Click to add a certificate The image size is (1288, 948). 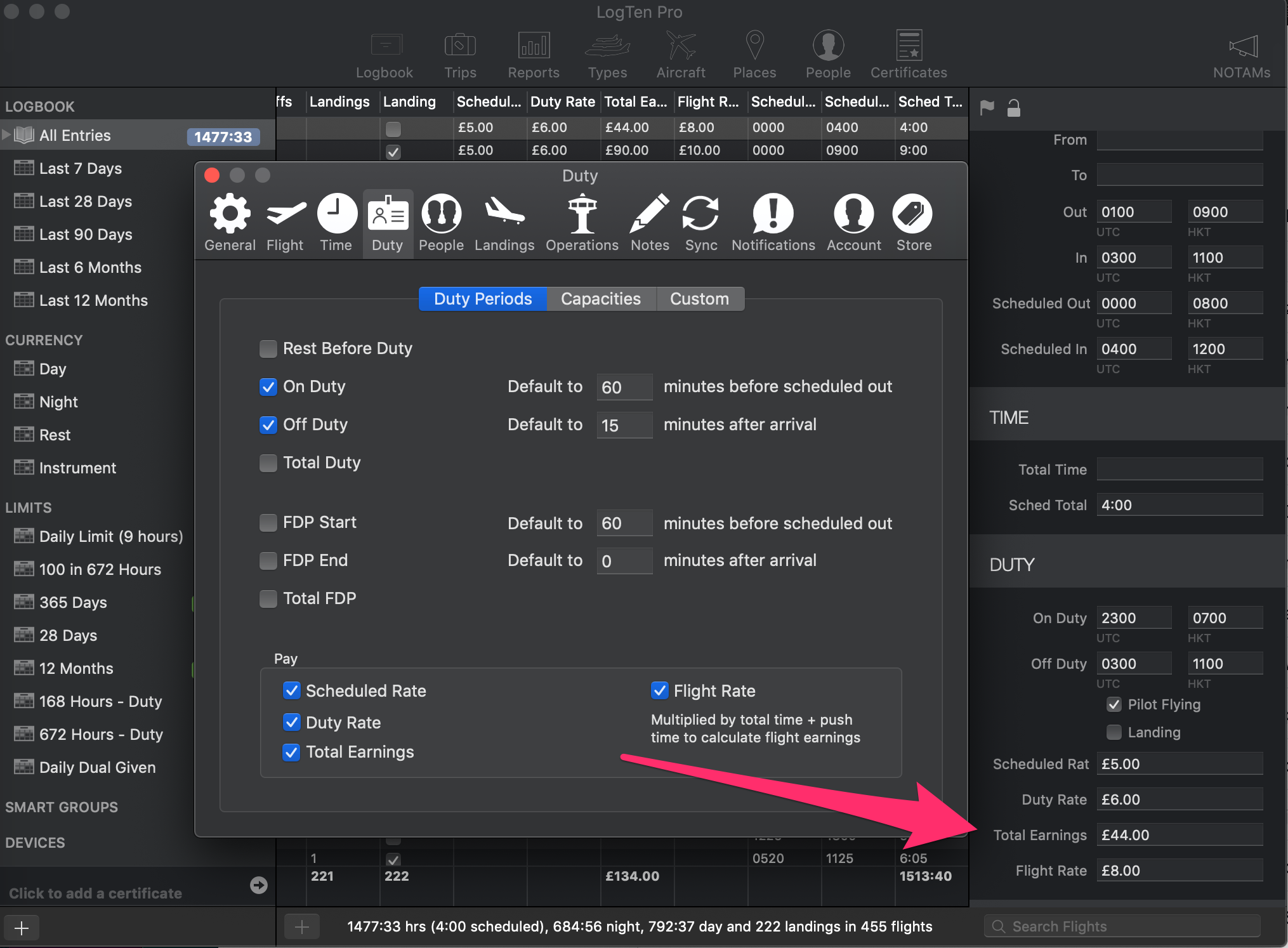96,893
